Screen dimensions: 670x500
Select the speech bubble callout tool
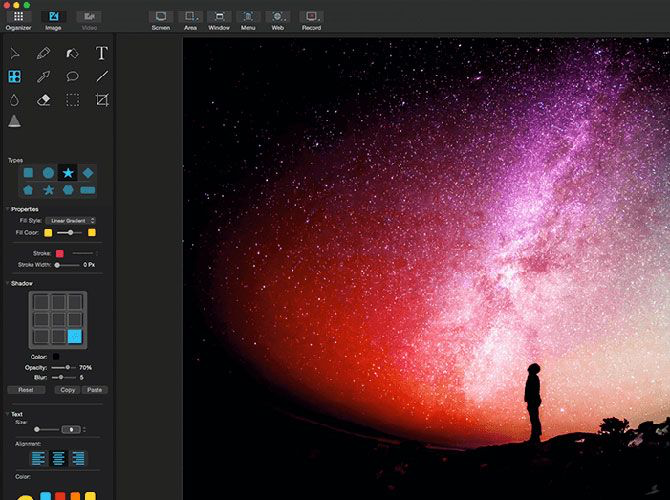pos(73,76)
